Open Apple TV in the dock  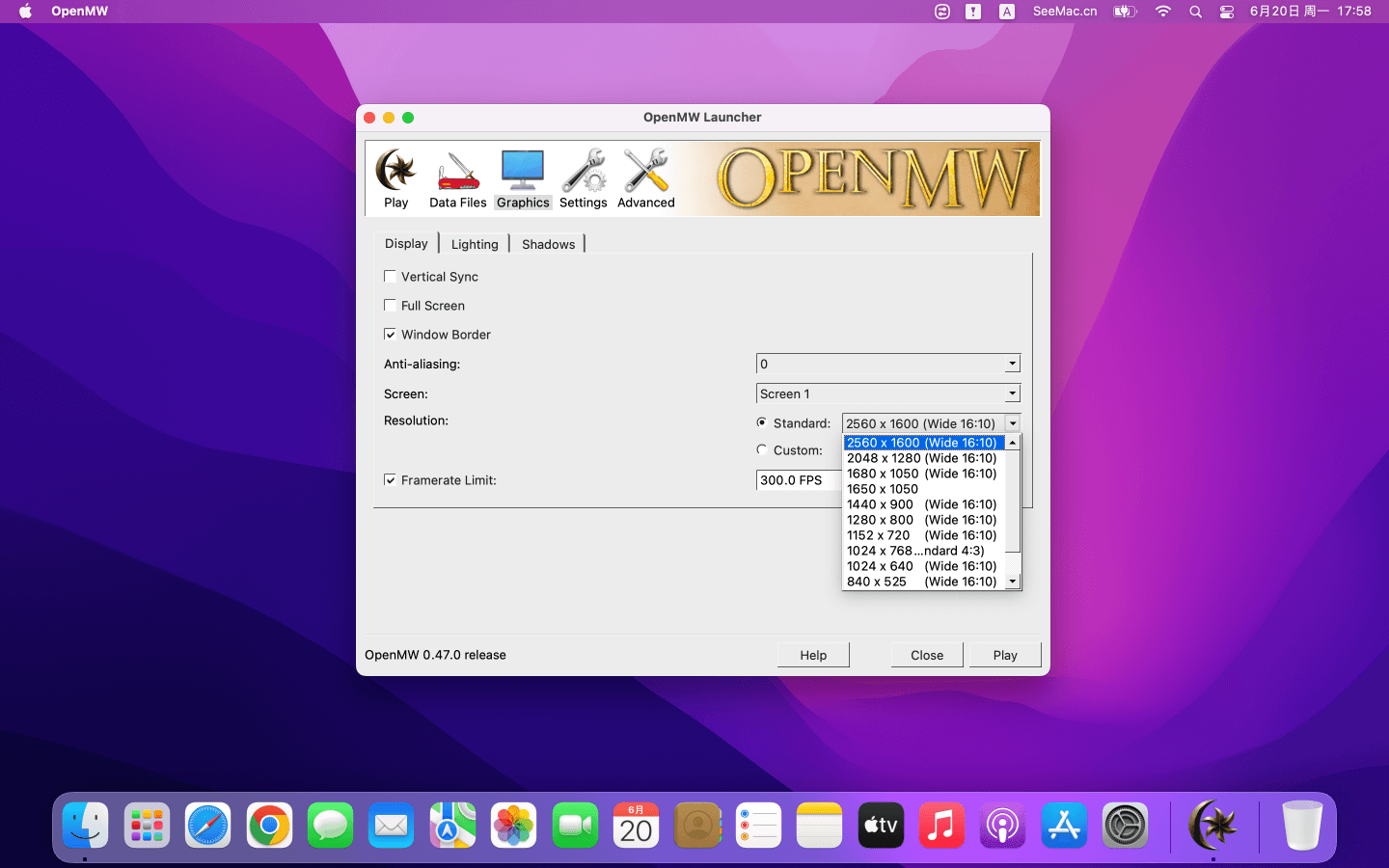881,826
